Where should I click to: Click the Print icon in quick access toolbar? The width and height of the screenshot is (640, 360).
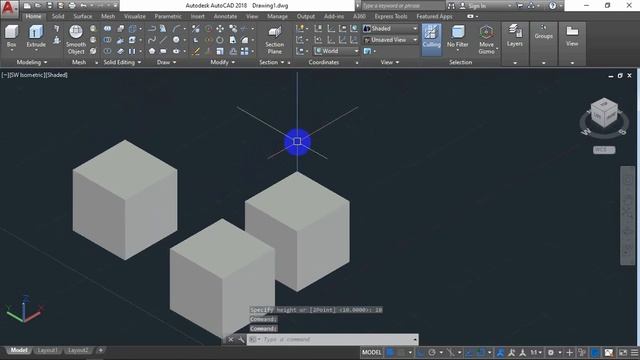[72, 6]
